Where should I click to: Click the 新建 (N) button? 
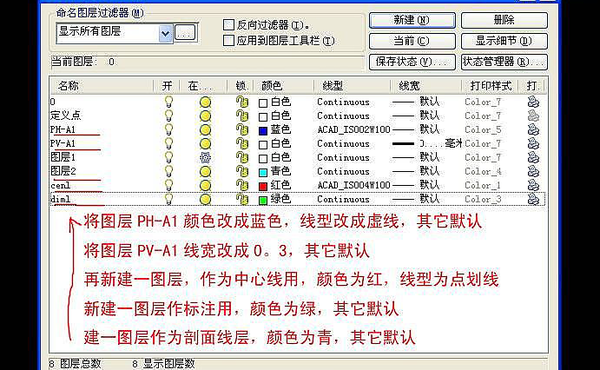pyautogui.click(x=412, y=20)
